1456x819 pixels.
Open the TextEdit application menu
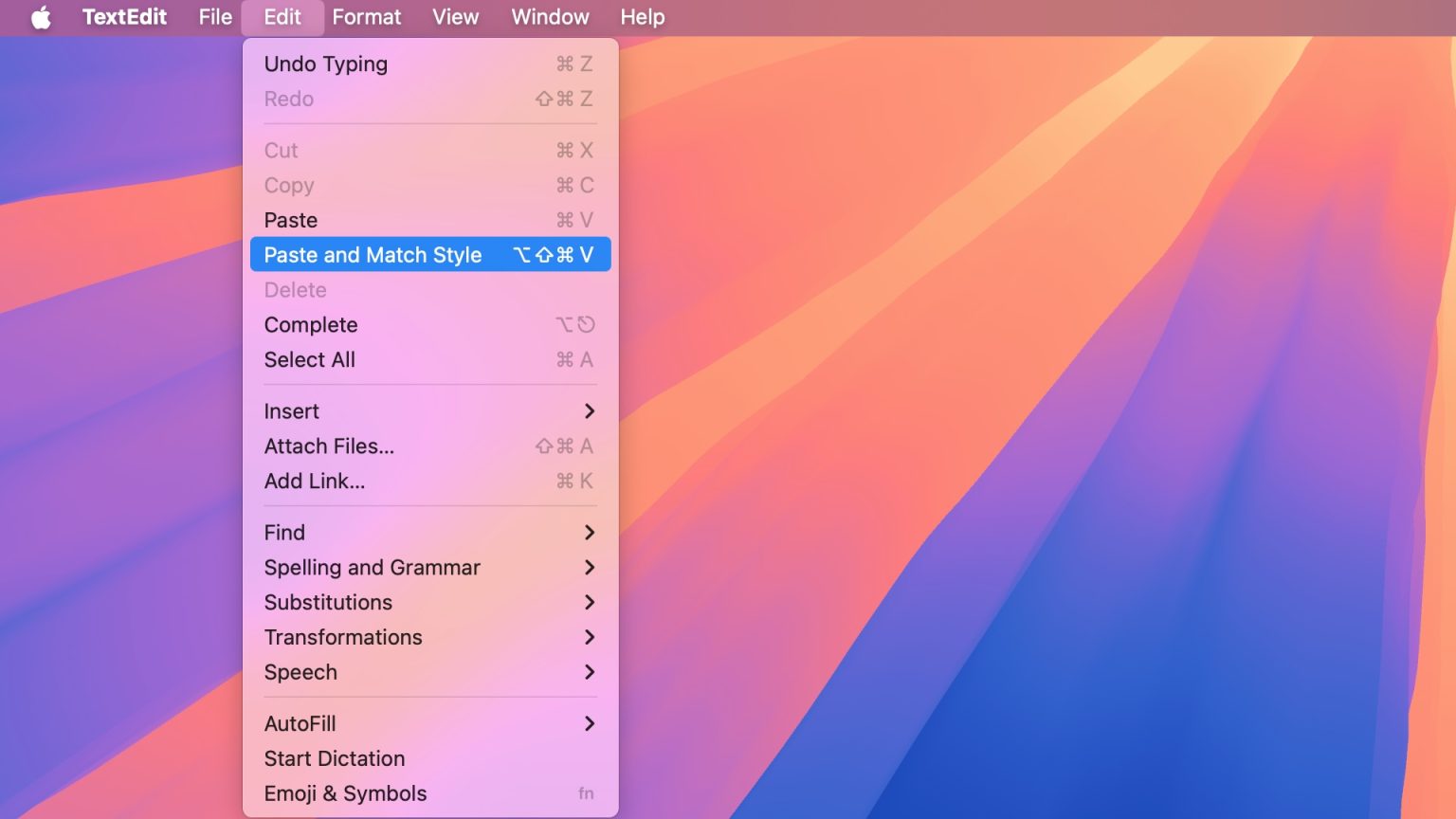[124, 16]
